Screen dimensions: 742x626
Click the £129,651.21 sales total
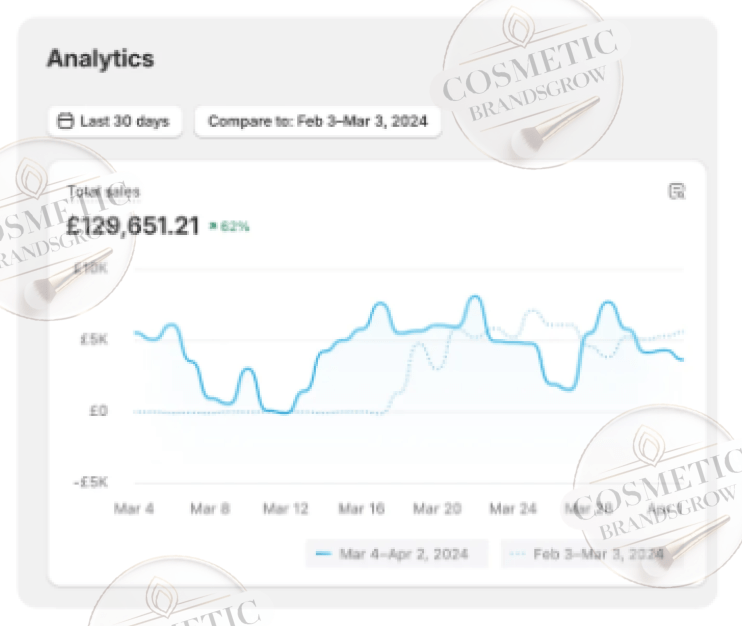pos(133,226)
